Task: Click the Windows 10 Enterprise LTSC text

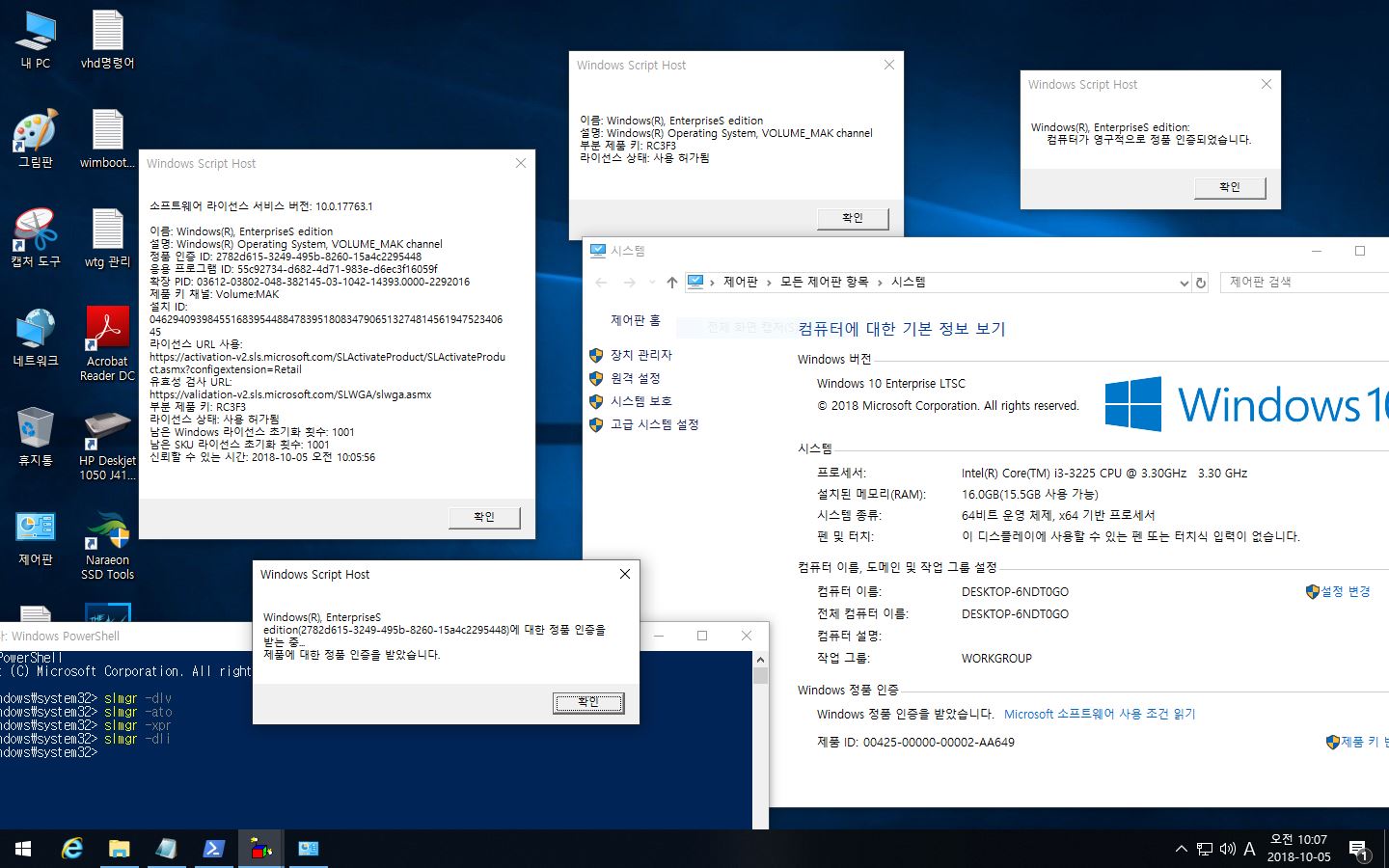Action: tap(891, 384)
